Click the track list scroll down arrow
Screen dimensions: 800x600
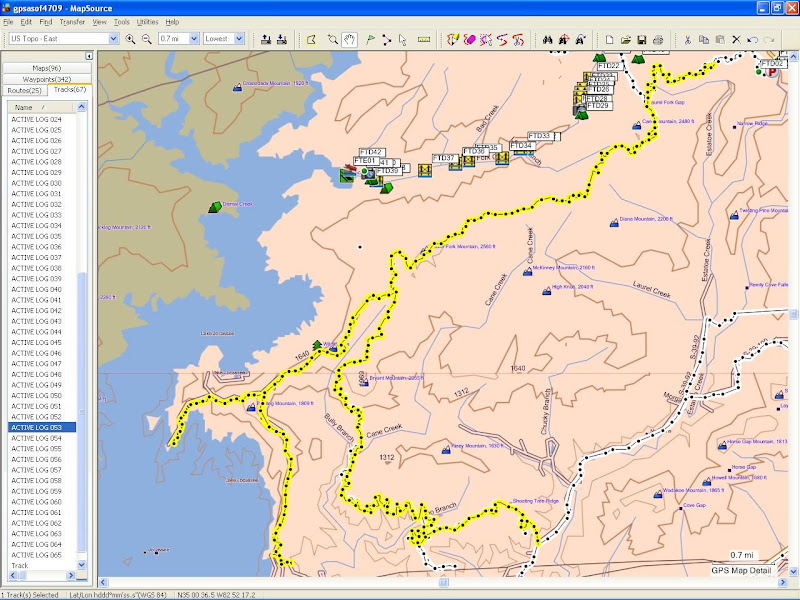(82, 565)
